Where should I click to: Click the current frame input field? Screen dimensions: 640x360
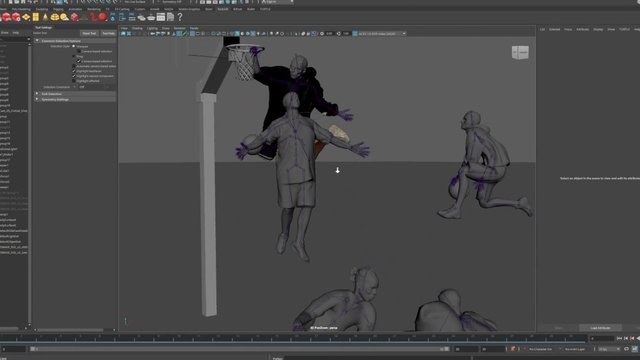point(602,338)
